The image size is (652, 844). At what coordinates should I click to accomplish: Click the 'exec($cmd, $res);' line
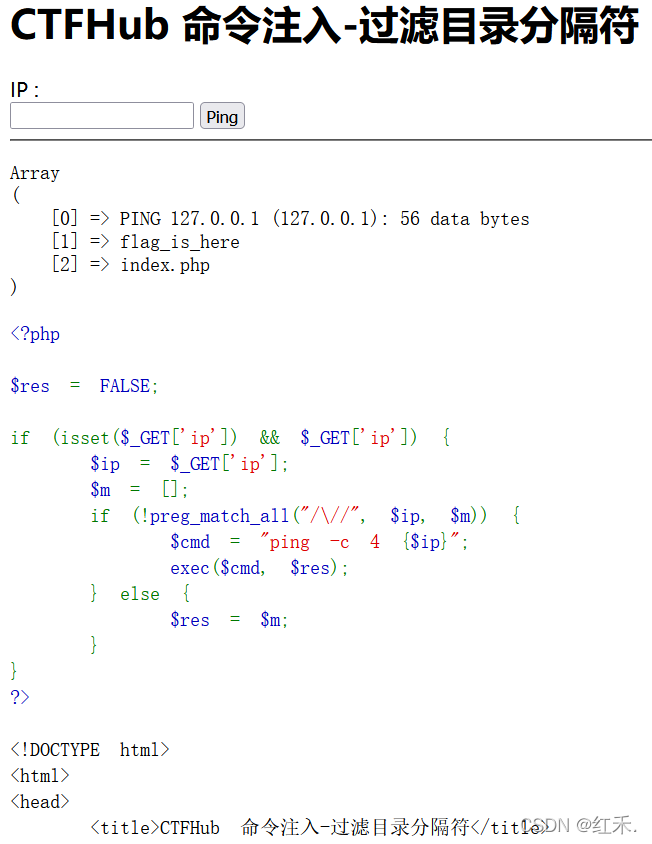[x=260, y=568]
